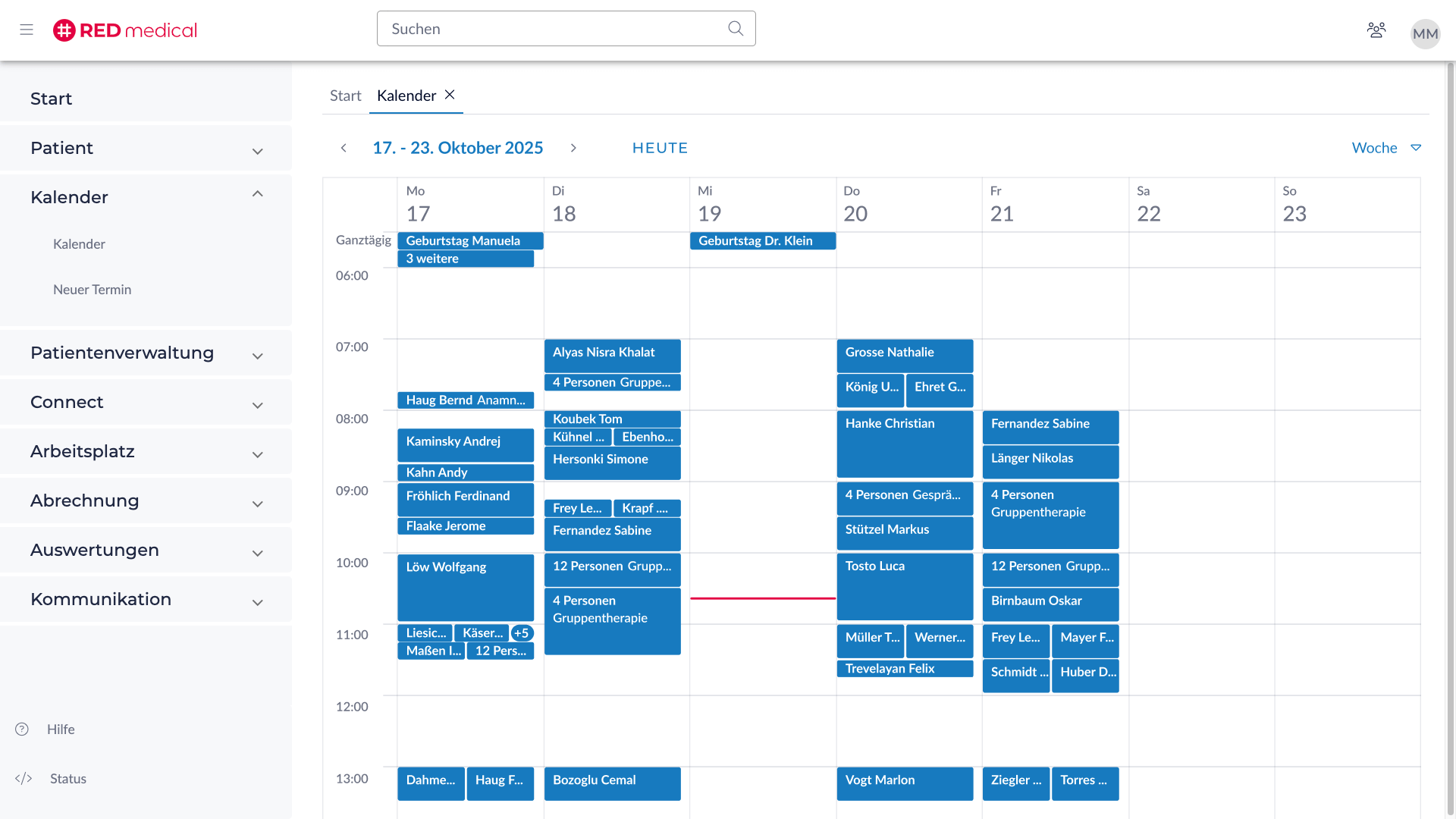The image size is (1456, 819).
Task: Close the Kalender tab
Action: [x=450, y=95]
